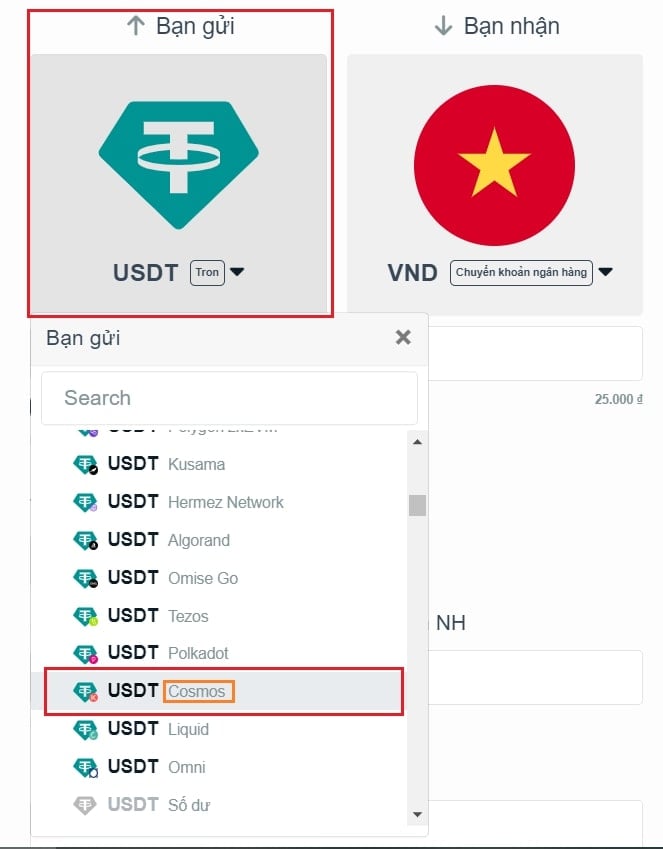Image resolution: width=663 pixels, height=849 pixels.
Task: Click the Chuyển khoản ngân hàng selector
Action: click(521, 272)
